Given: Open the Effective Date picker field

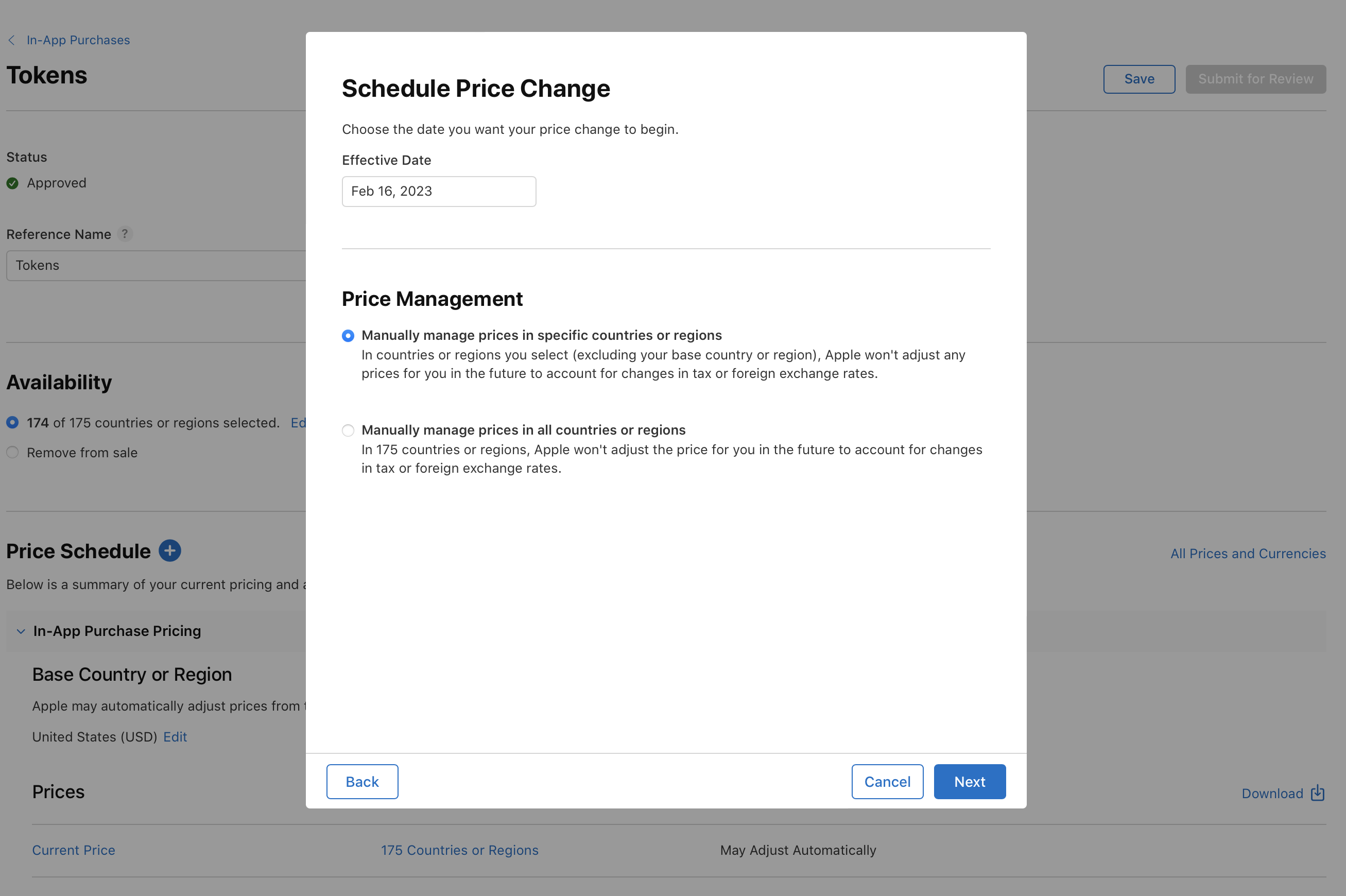Looking at the screenshot, I should tap(439, 192).
